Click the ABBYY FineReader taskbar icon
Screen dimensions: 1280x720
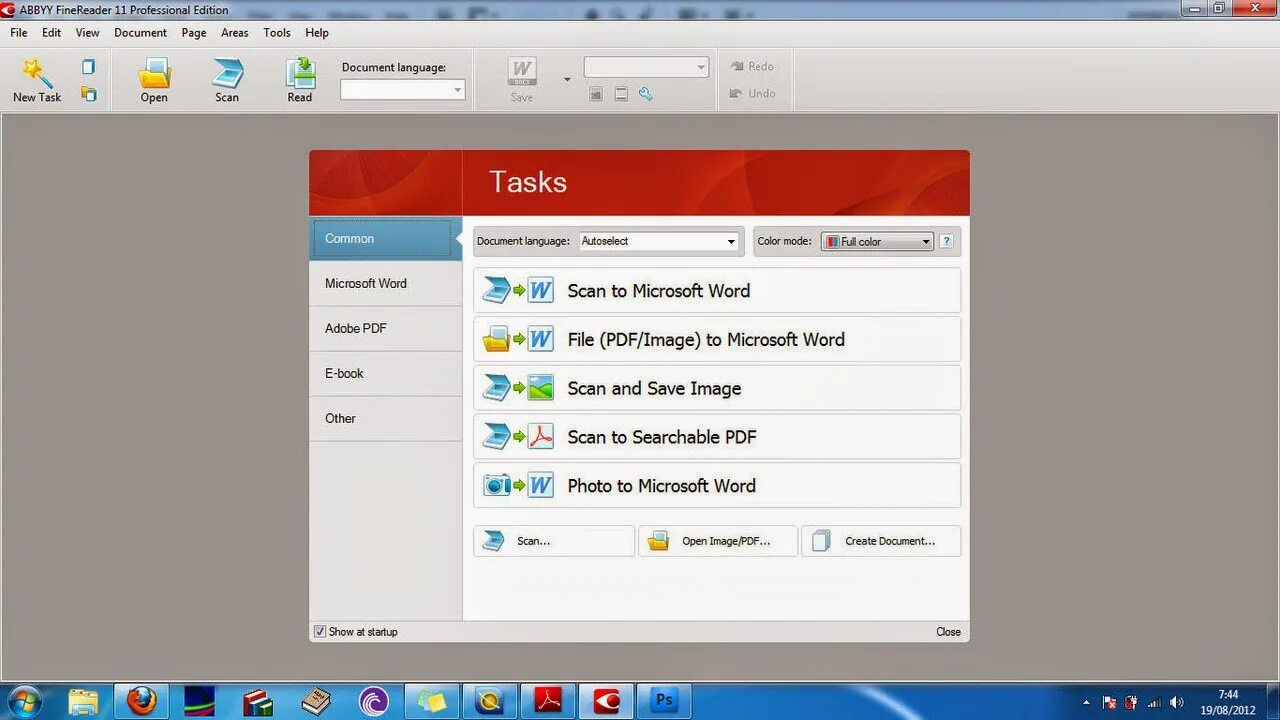click(606, 701)
